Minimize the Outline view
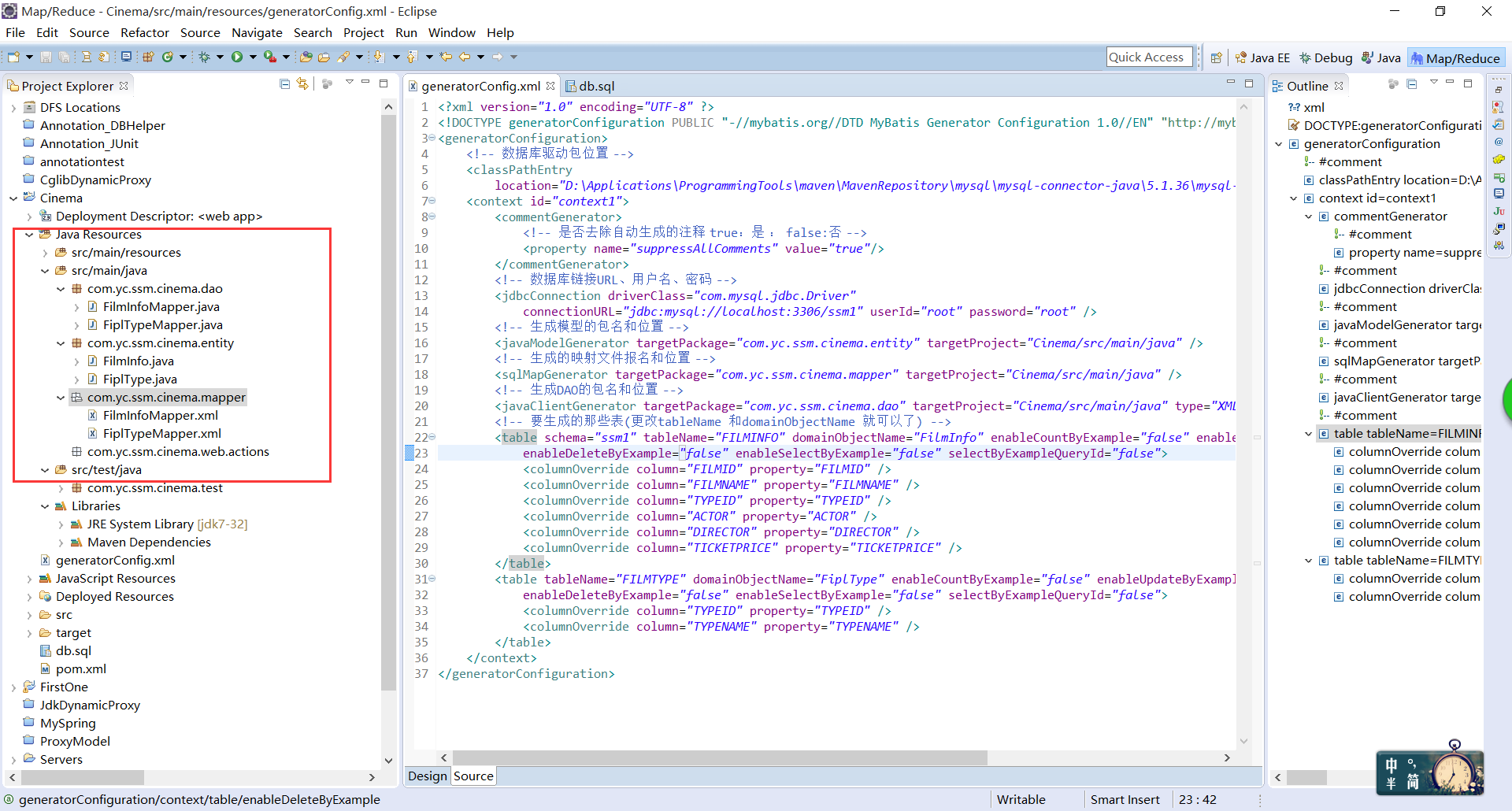This screenshot has width=1512, height=811. point(1450,83)
